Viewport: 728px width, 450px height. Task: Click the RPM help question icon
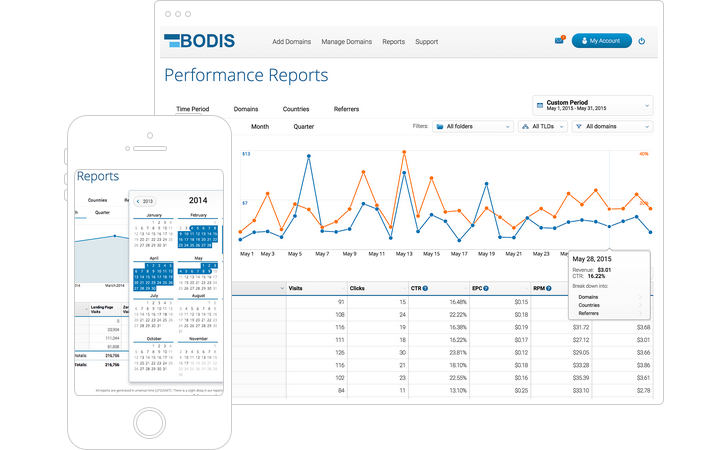tap(549, 288)
